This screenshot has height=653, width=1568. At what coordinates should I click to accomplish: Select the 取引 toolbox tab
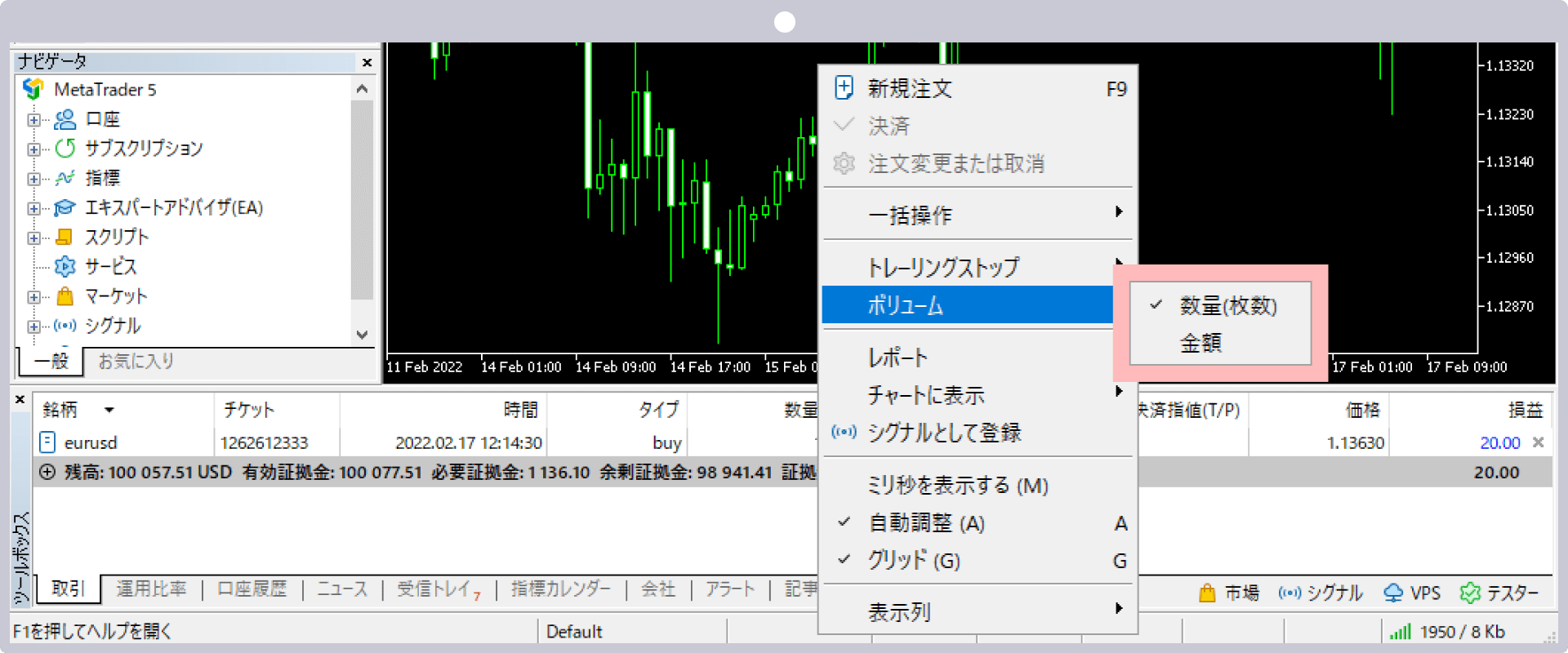[68, 589]
